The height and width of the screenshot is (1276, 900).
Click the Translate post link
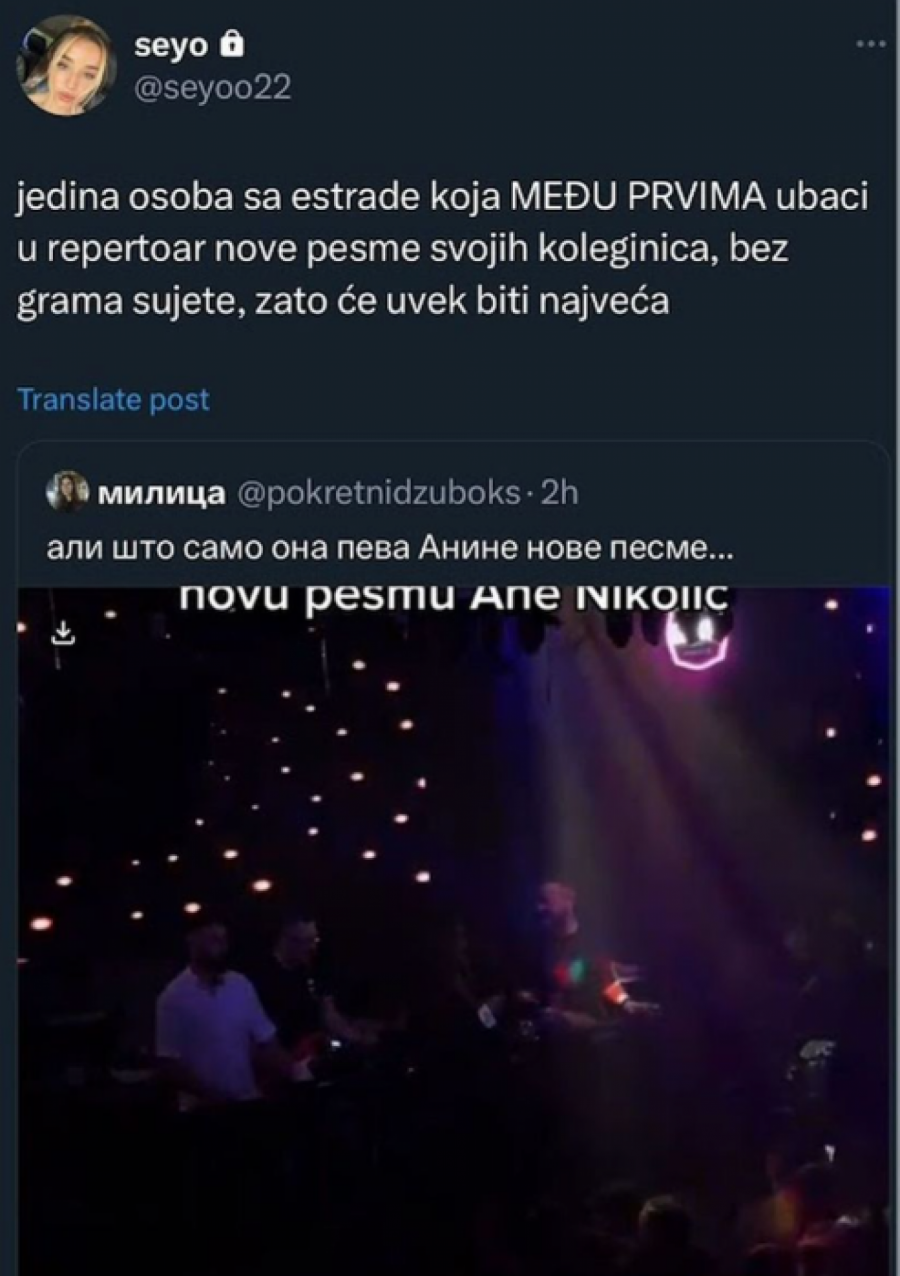(114, 400)
